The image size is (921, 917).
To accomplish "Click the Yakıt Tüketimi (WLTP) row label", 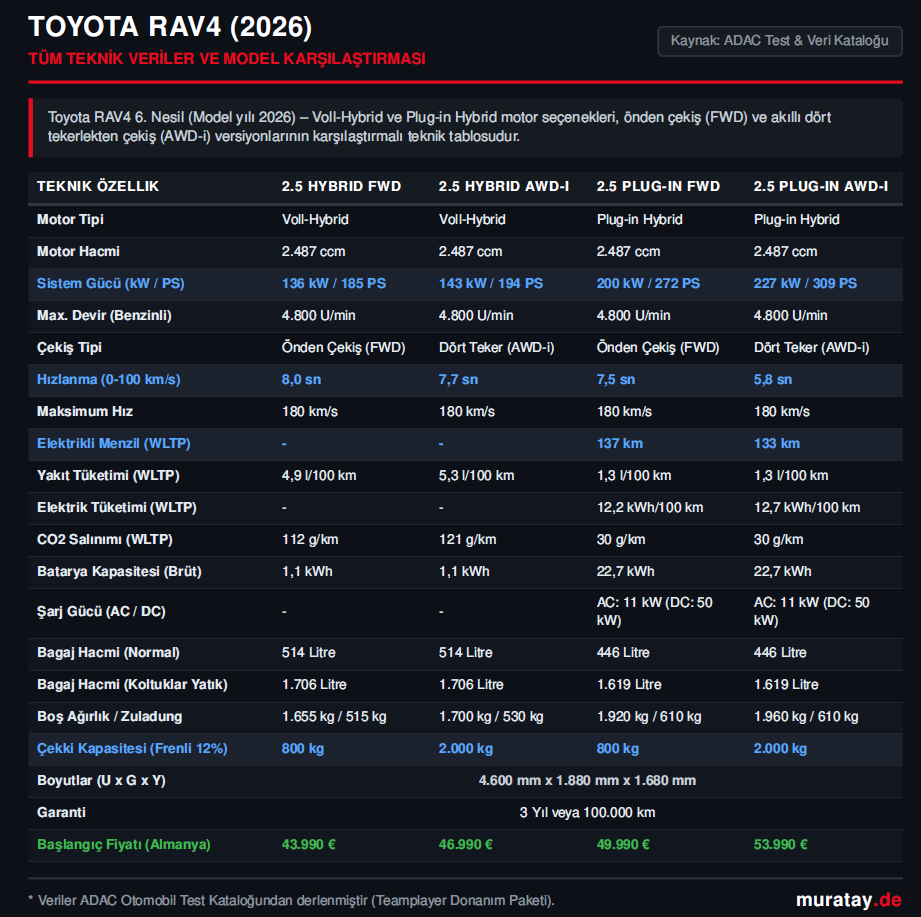I will pos(108,476).
